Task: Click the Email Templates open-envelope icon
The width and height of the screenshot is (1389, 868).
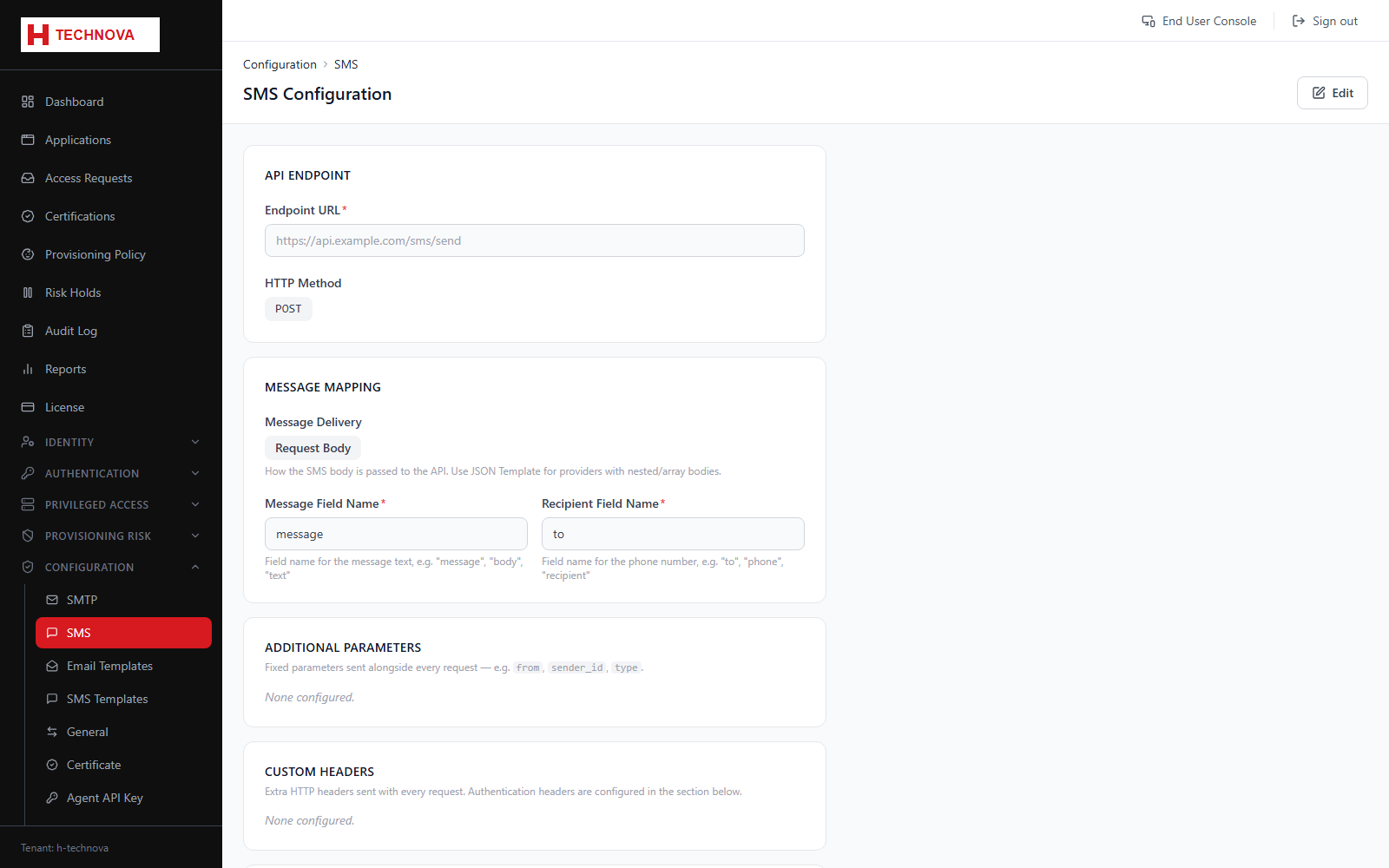Action: [52, 666]
